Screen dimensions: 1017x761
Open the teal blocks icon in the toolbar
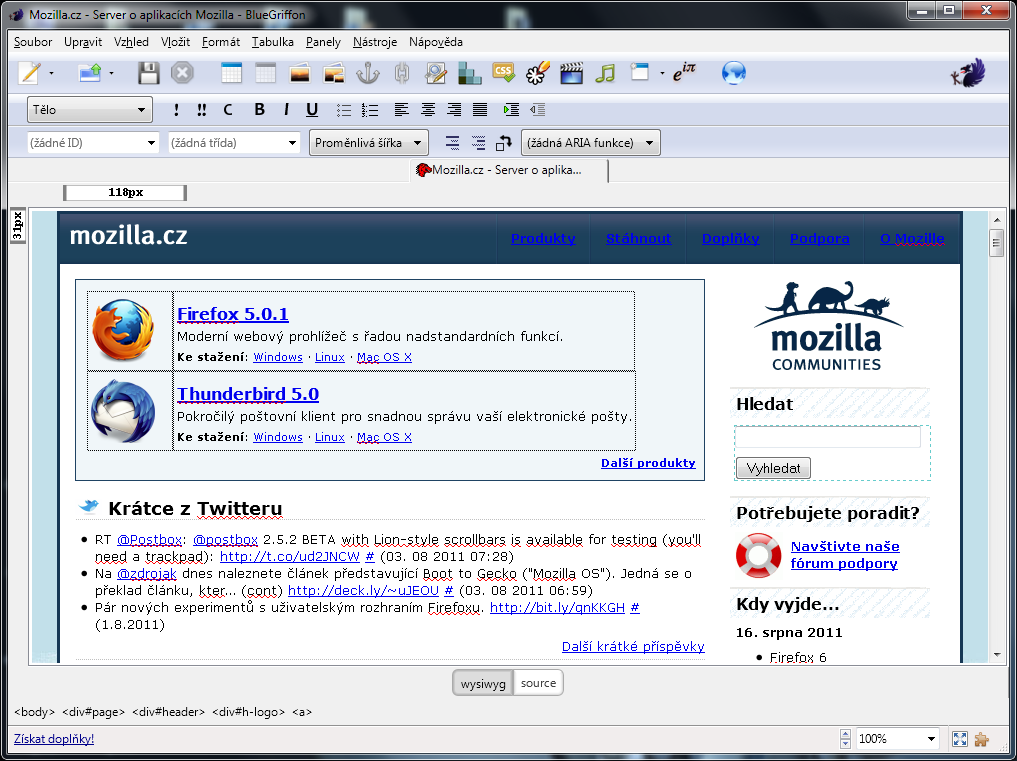[x=470, y=73]
